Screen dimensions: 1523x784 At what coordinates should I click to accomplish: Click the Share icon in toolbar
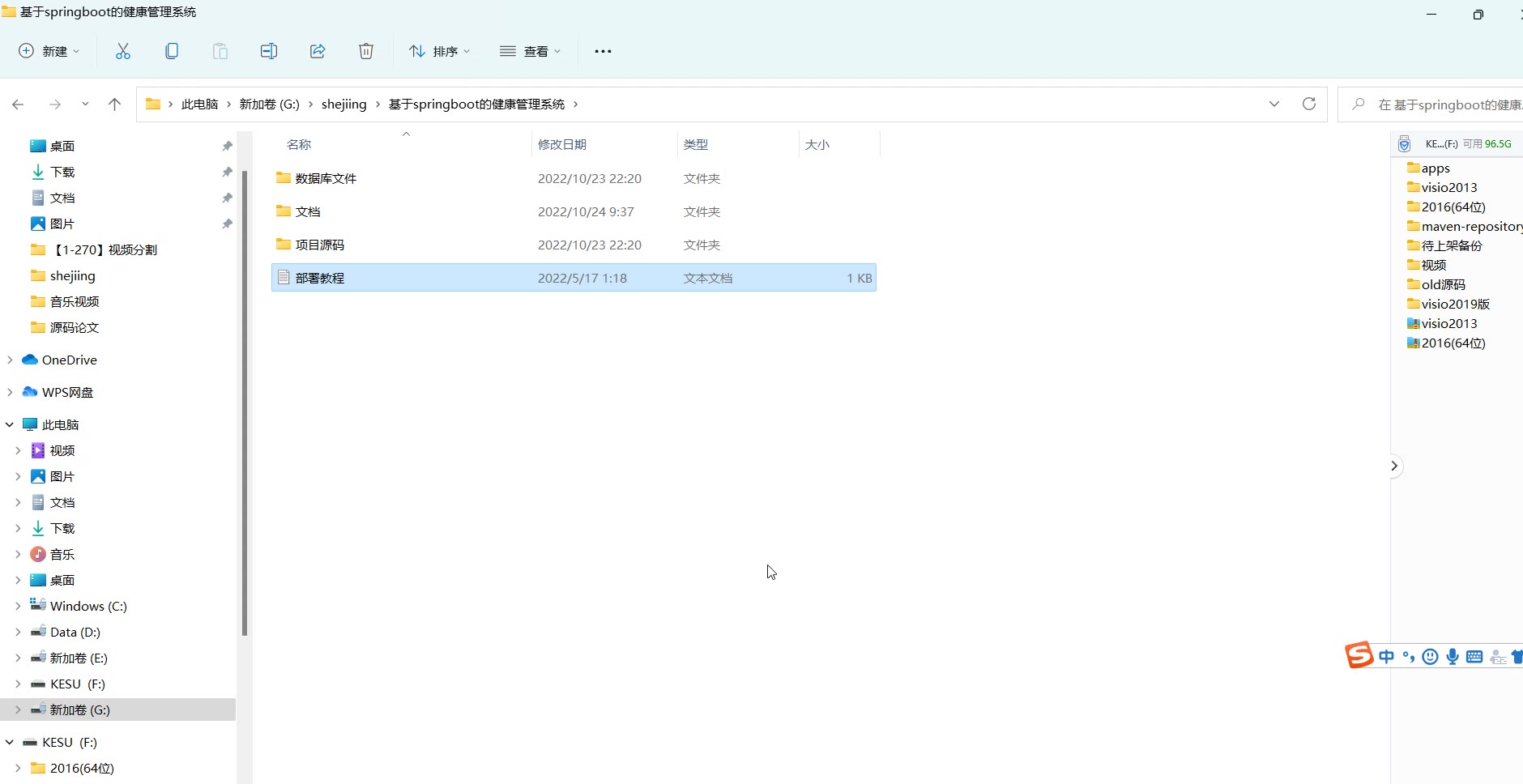coord(318,51)
